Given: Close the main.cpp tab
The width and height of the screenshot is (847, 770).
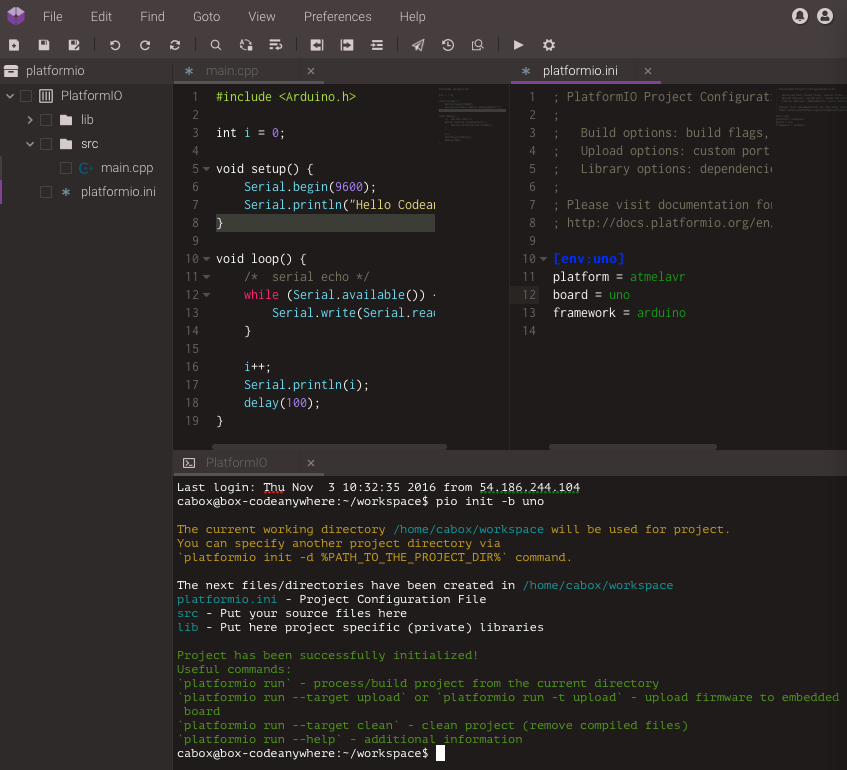Looking at the screenshot, I should (x=311, y=71).
